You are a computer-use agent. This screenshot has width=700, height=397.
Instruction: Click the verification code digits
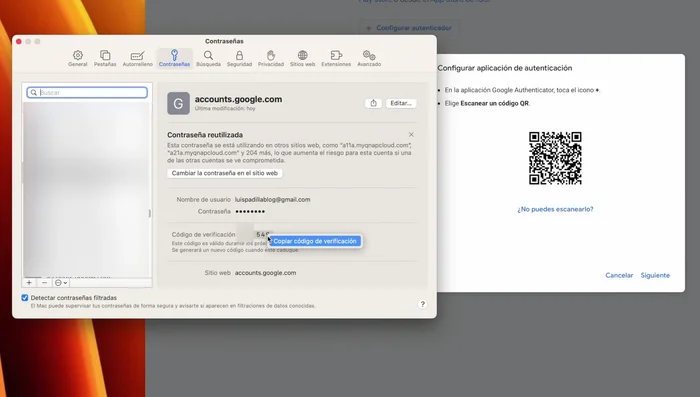click(262, 234)
